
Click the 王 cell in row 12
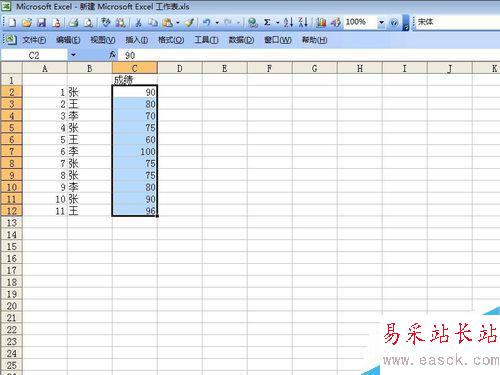click(90, 211)
